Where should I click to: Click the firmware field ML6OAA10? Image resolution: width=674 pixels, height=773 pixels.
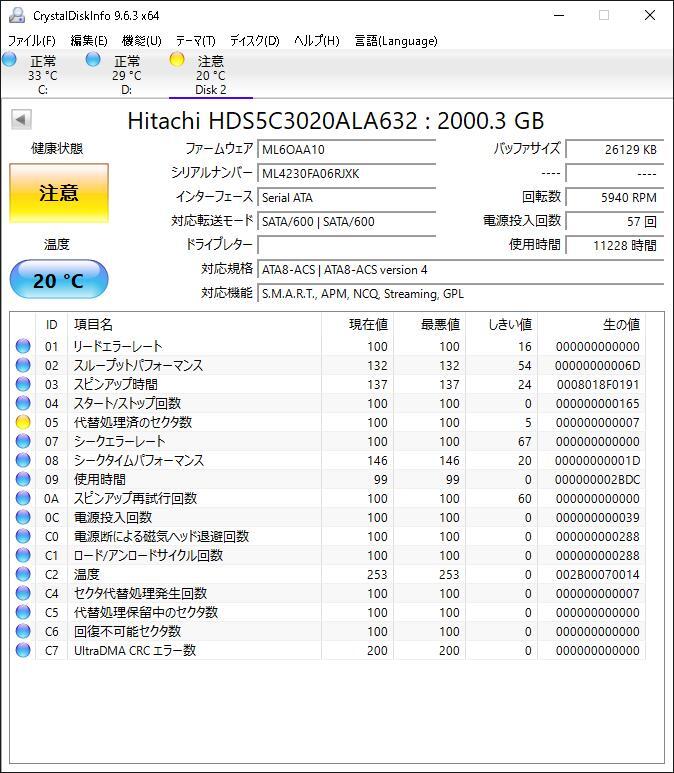(x=347, y=149)
